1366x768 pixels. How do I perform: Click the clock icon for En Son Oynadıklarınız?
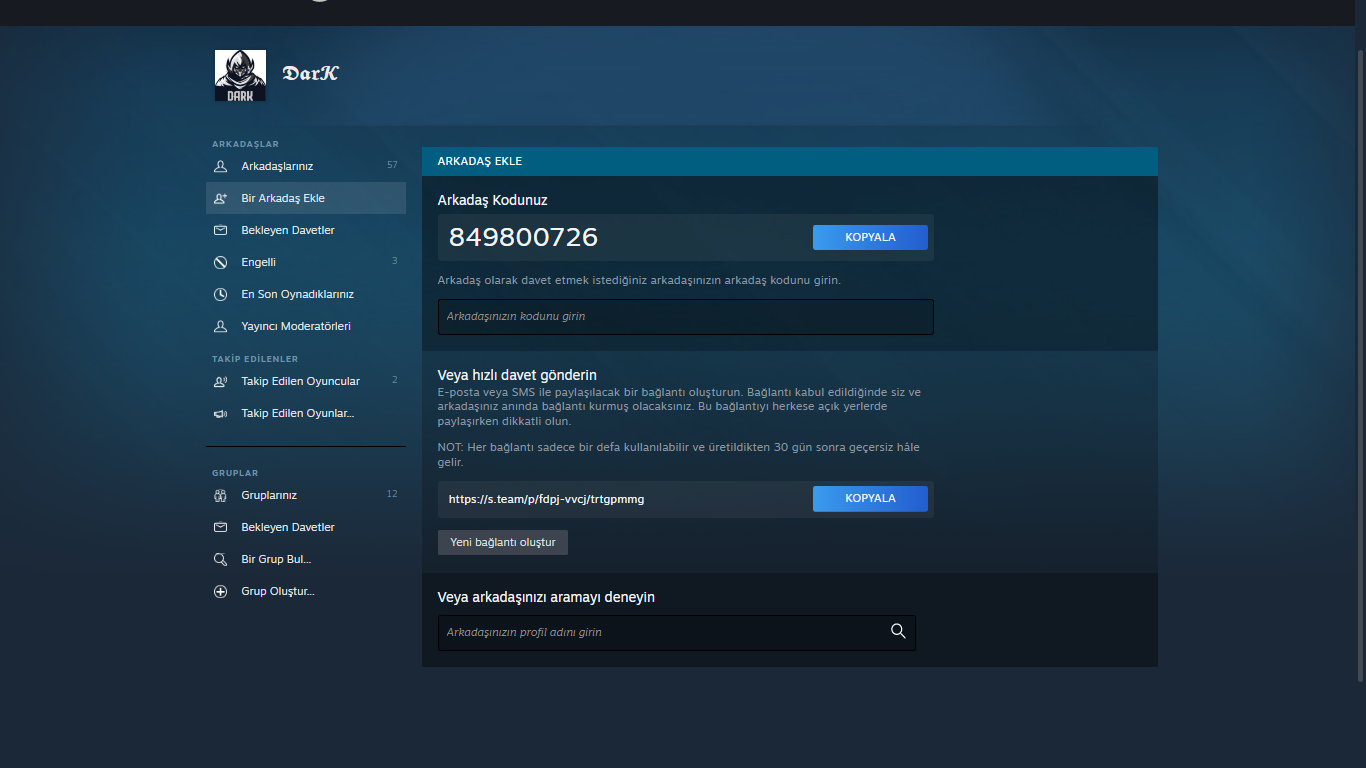221,294
